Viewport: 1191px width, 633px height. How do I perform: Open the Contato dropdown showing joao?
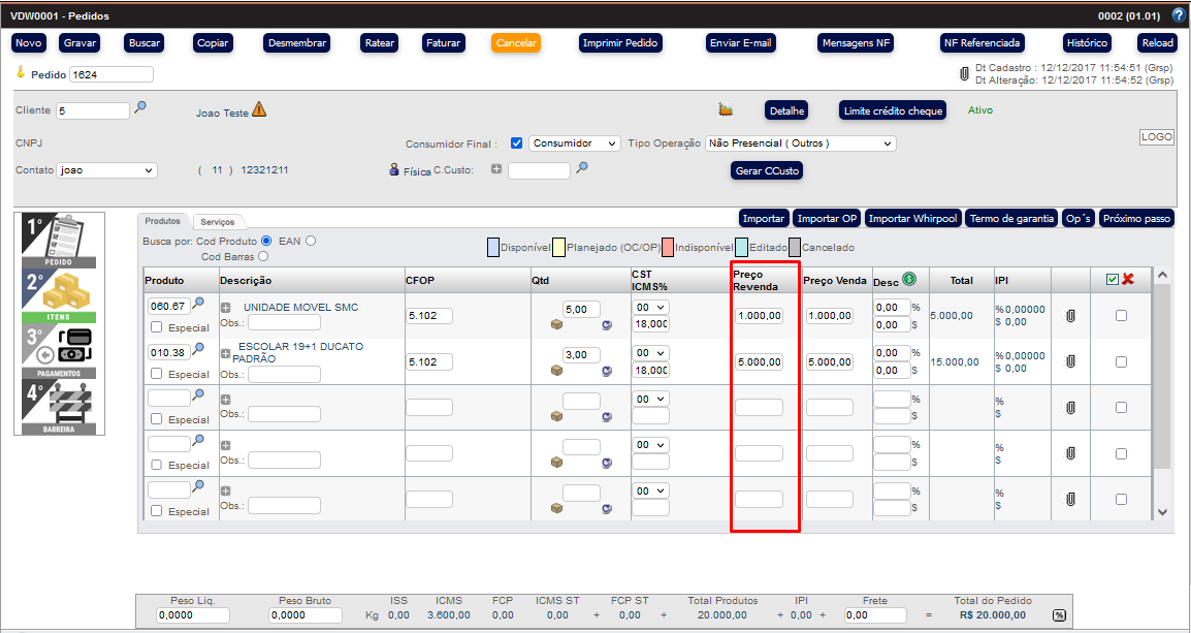coord(107,170)
